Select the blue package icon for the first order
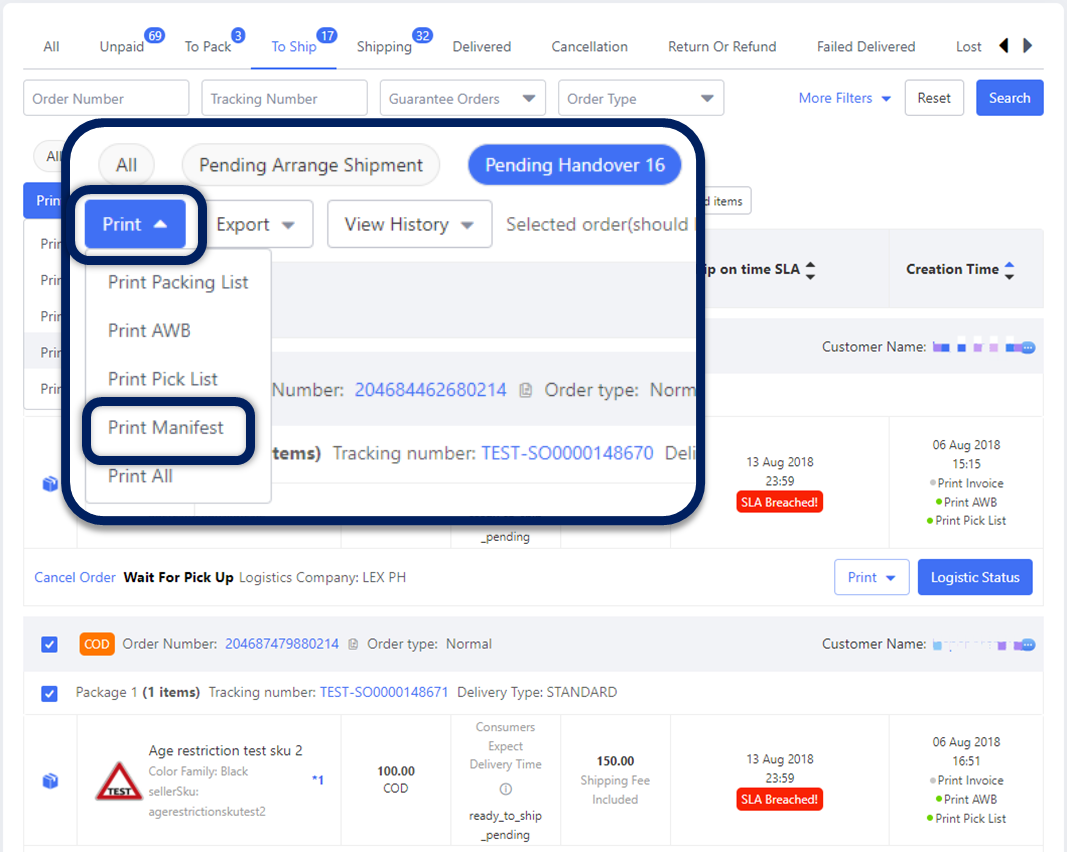1067x852 pixels. (49, 484)
